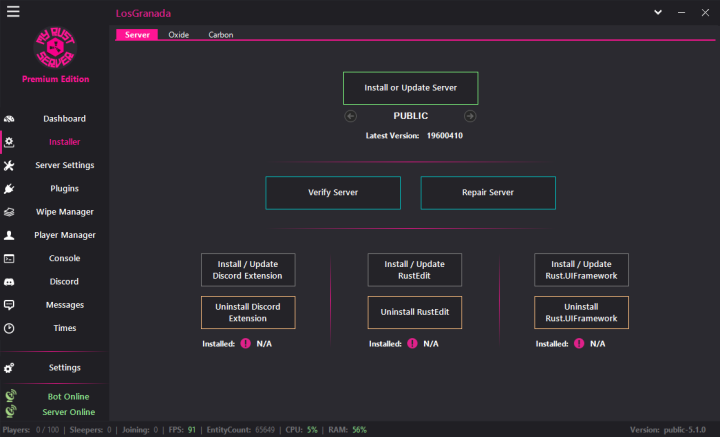Open the Times page
This screenshot has height=437, width=720.
tap(65, 328)
